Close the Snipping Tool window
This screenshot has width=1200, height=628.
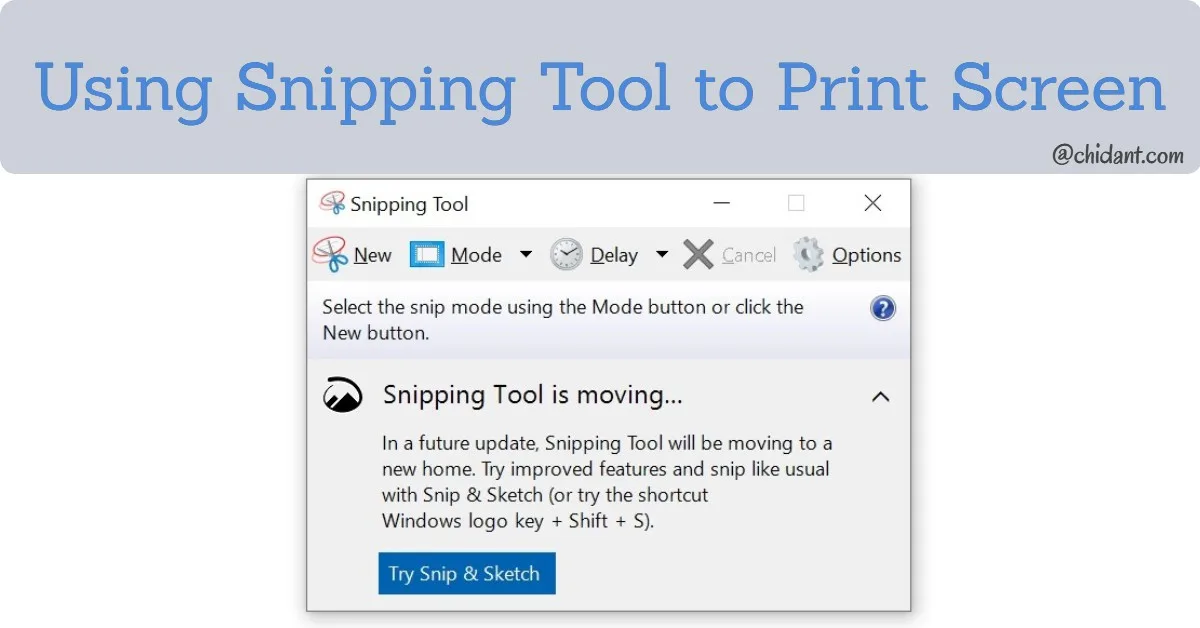point(873,203)
